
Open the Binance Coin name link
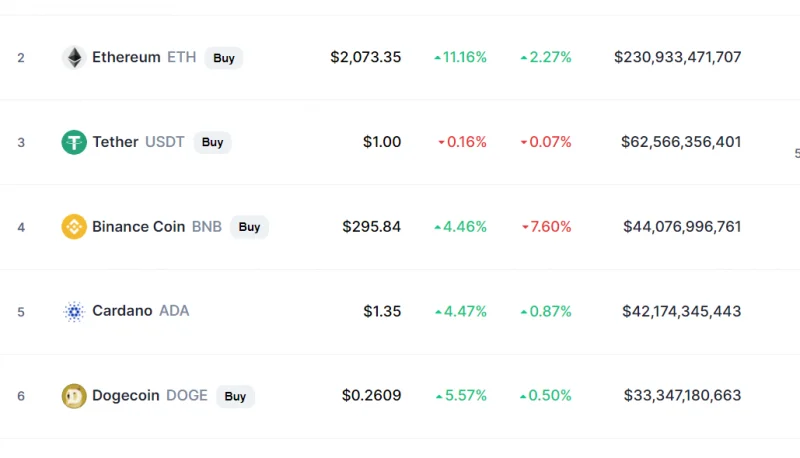(138, 226)
